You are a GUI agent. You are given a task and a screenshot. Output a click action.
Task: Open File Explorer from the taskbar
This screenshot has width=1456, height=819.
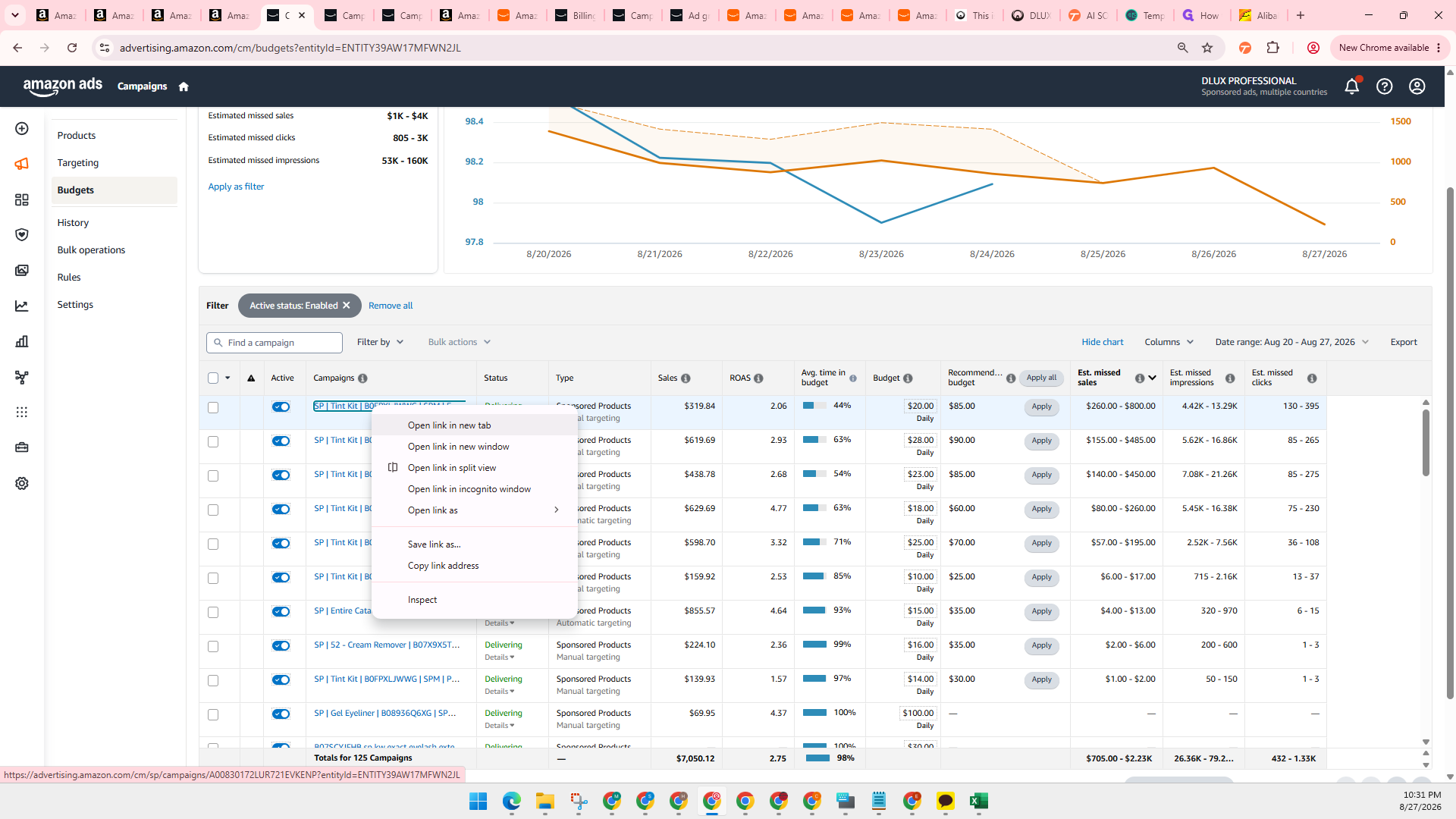pyautogui.click(x=545, y=801)
